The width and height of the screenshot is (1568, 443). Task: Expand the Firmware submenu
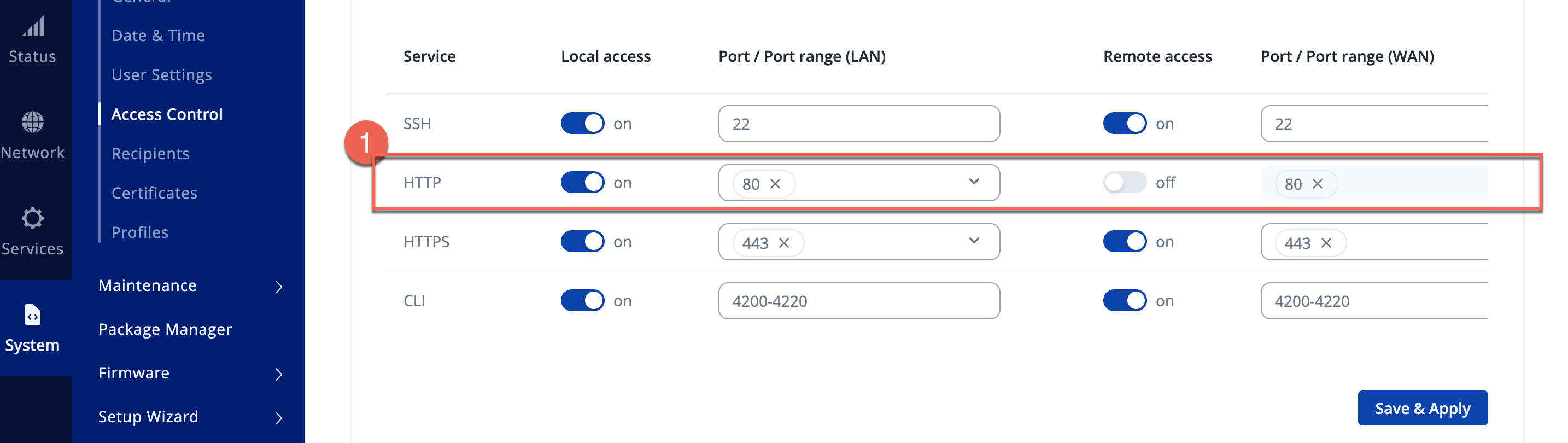click(279, 374)
